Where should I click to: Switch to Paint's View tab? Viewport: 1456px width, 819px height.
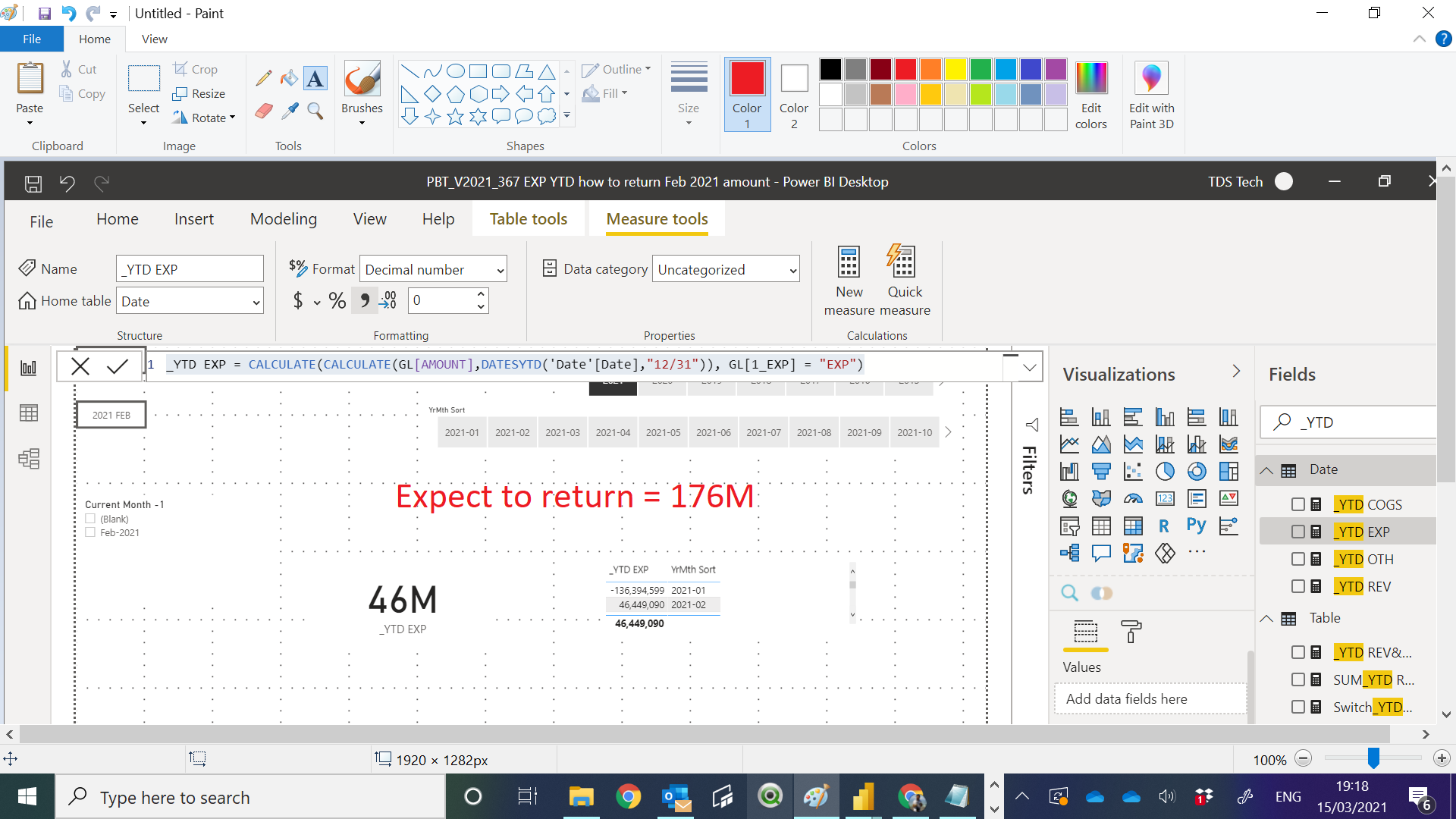tap(154, 39)
